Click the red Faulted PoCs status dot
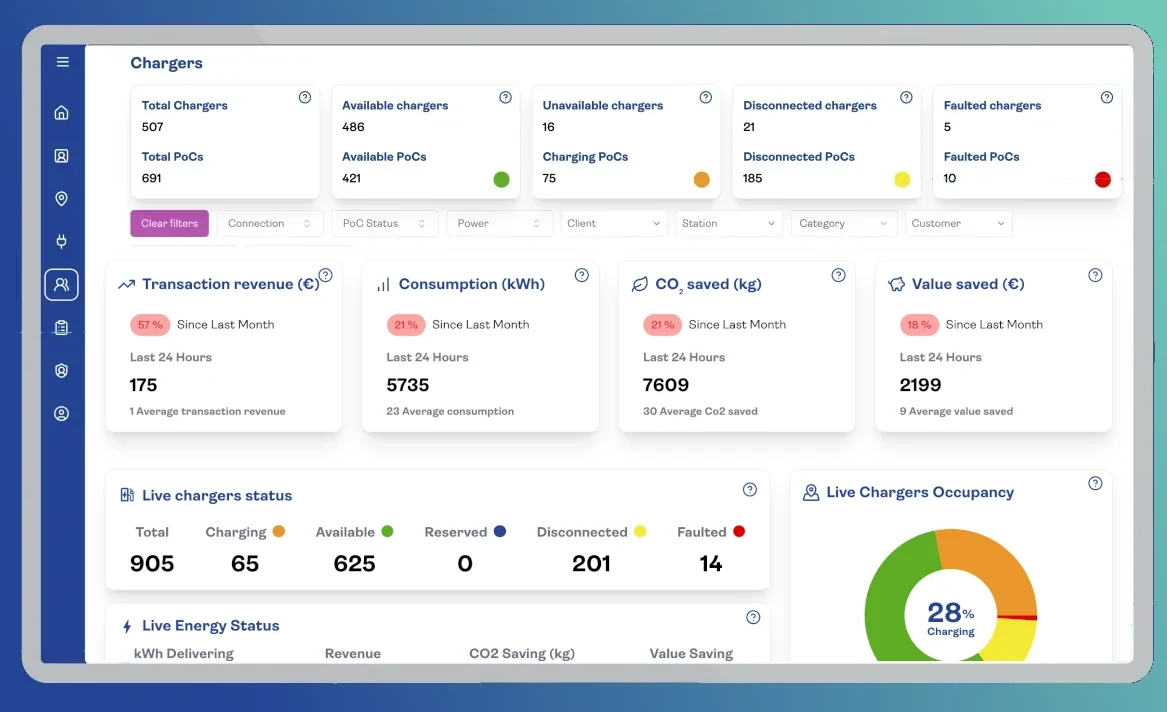 [1102, 180]
